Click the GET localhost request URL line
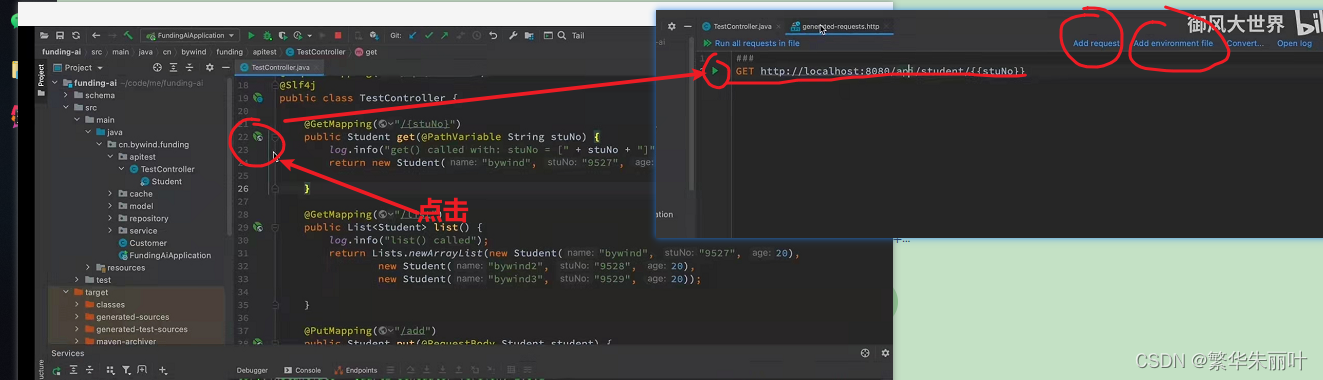 pyautogui.click(x=881, y=71)
